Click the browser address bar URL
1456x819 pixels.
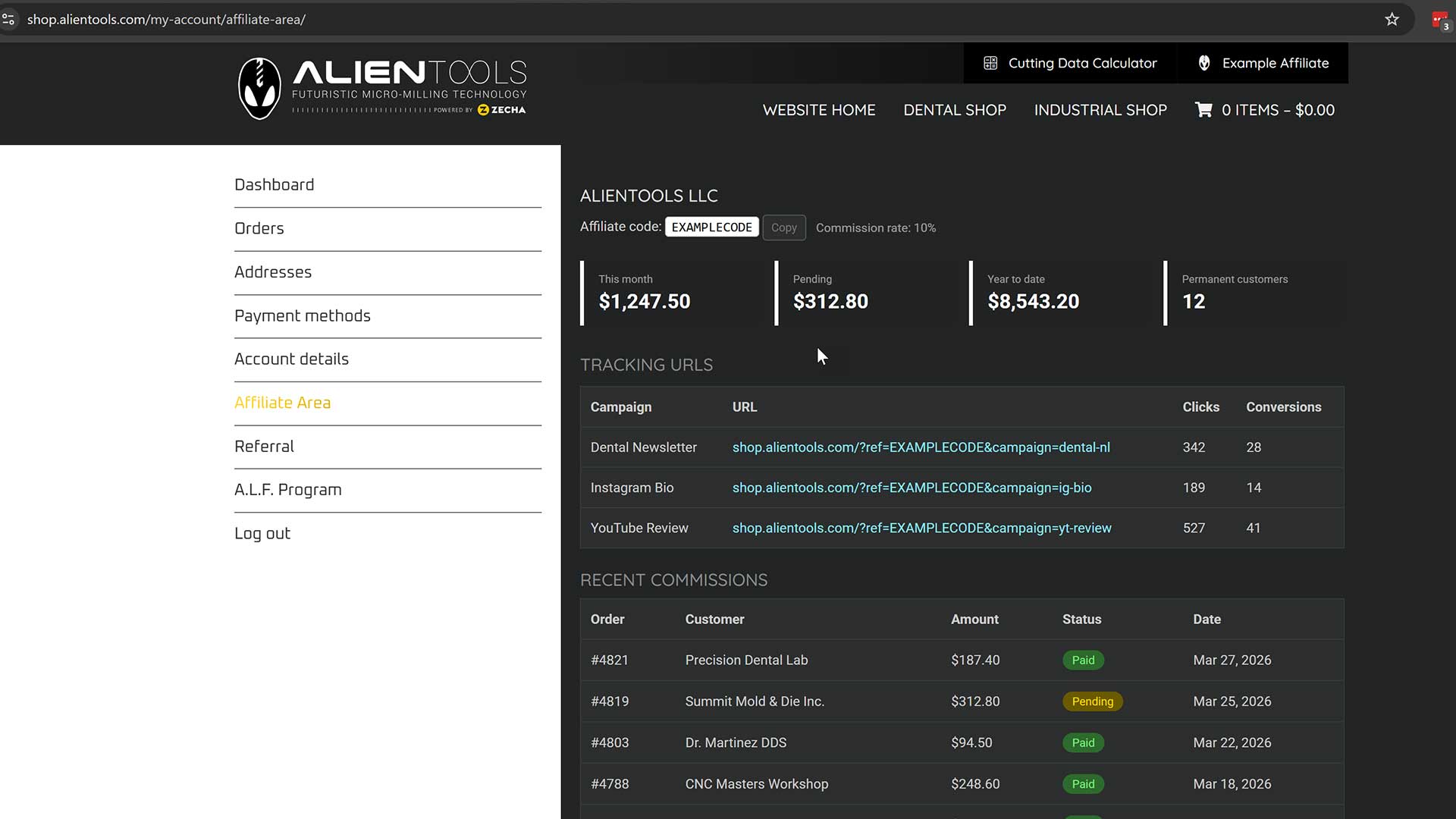pos(166,20)
